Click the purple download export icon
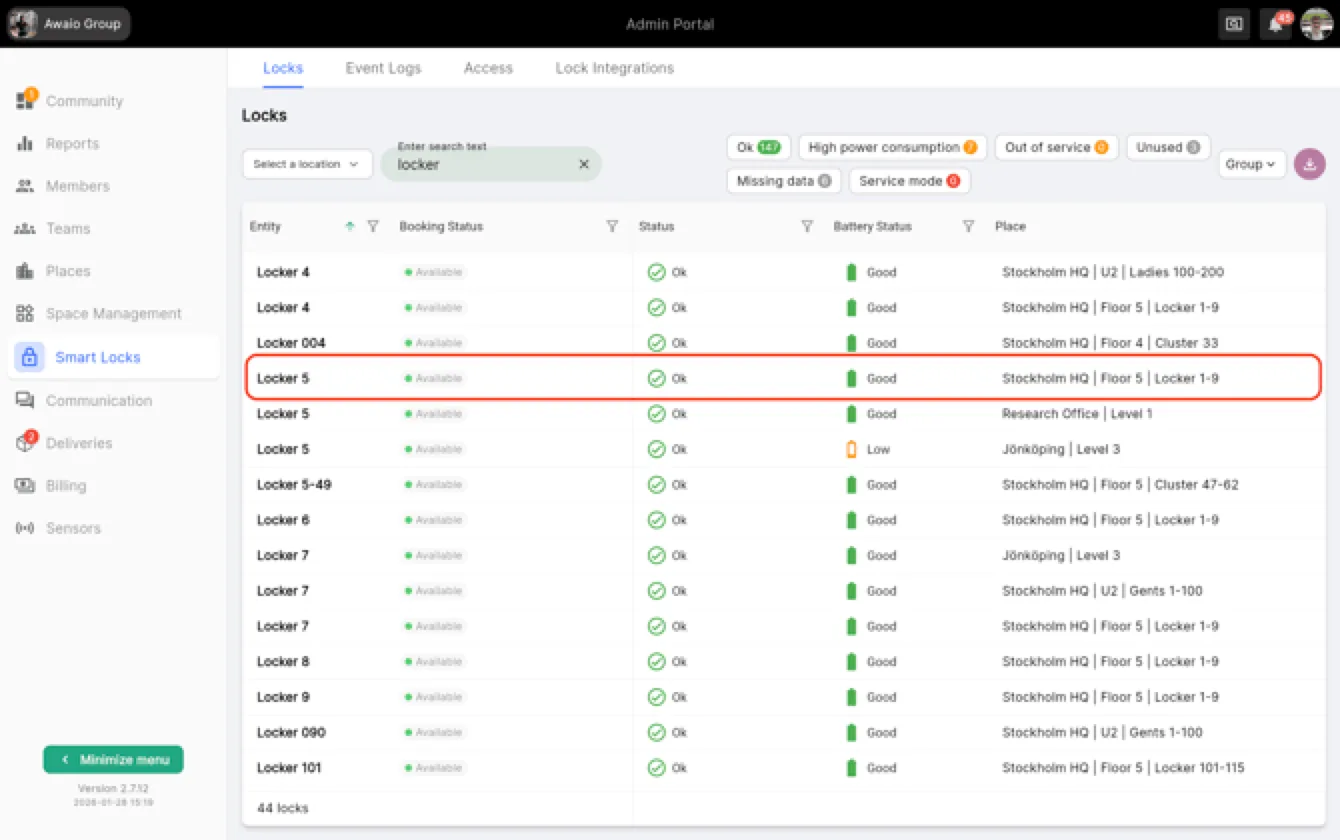Screen dimensions: 1340x840 click(1310, 164)
